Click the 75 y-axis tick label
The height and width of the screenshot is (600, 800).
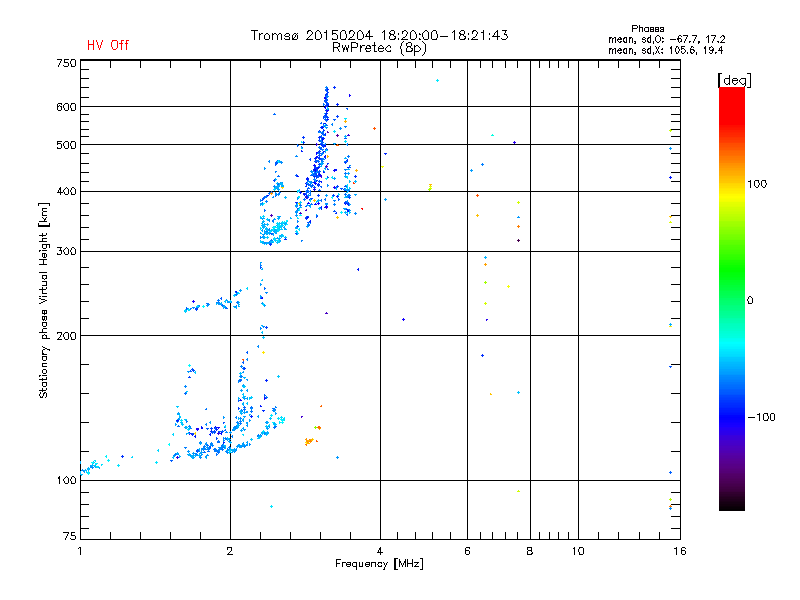(70, 536)
